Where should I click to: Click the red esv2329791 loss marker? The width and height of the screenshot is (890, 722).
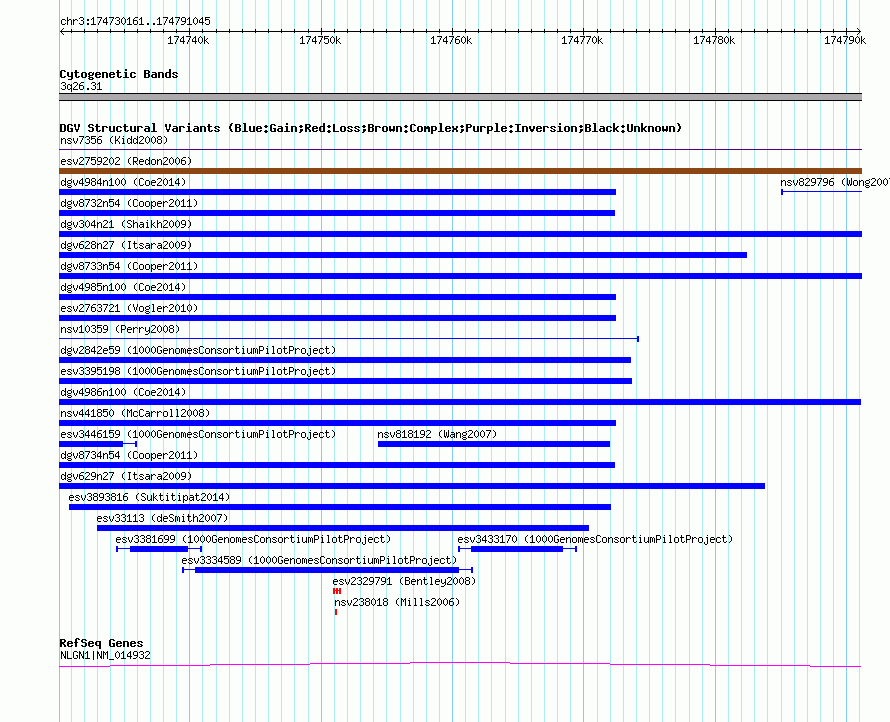tap(337, 591)
